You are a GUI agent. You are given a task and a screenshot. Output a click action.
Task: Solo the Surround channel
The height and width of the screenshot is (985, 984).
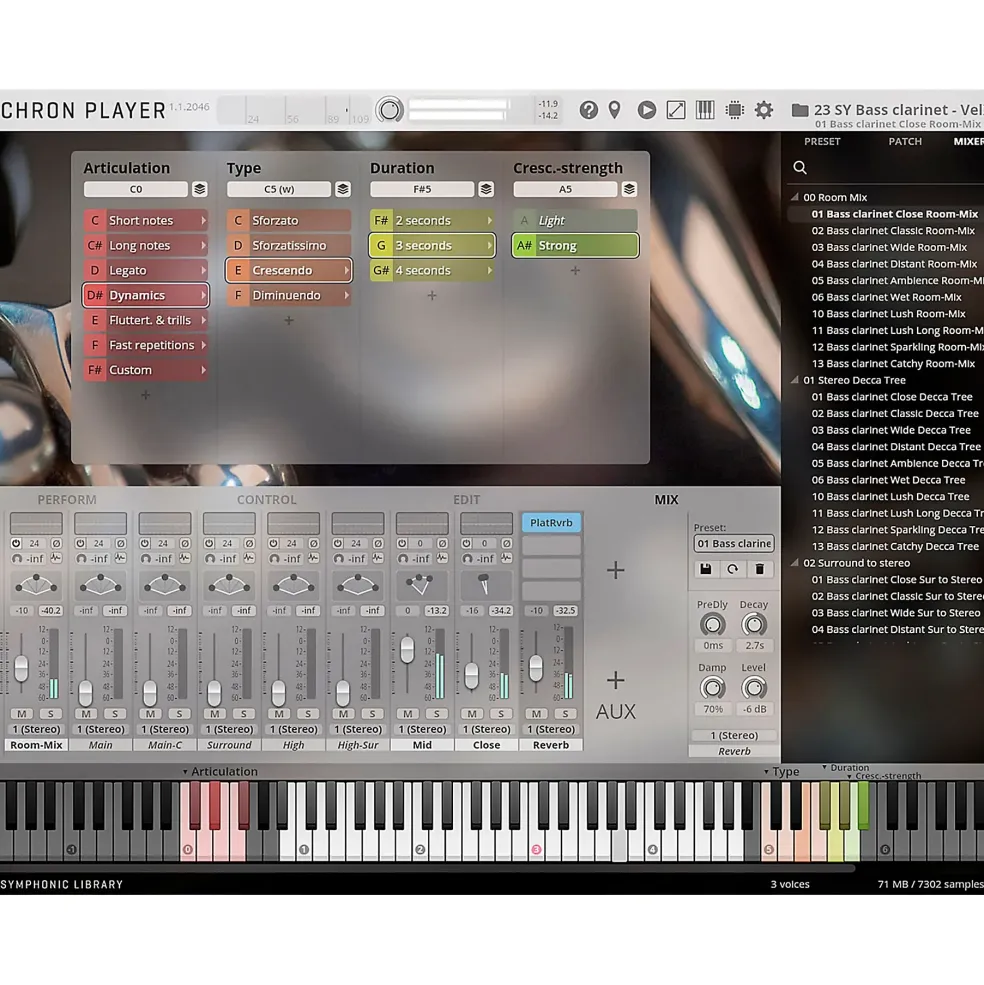244,714
